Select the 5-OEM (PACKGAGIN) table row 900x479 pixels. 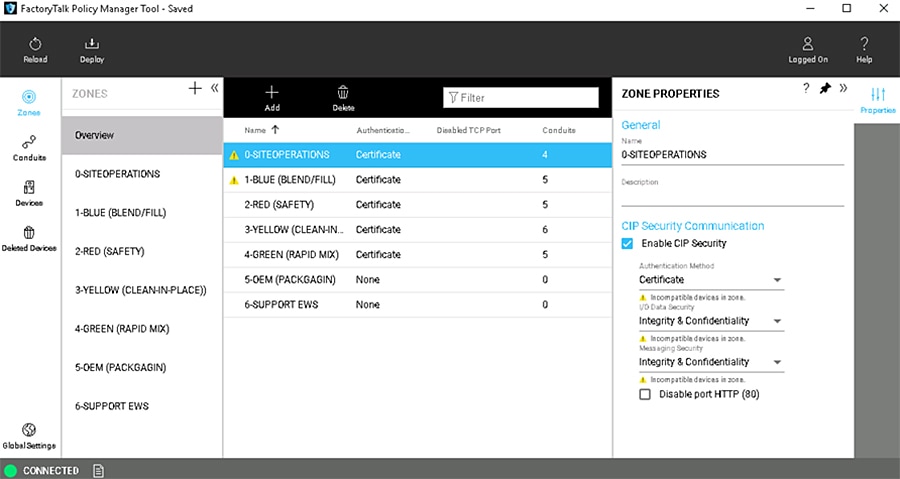pyautogui.click(x=417, y=279)
